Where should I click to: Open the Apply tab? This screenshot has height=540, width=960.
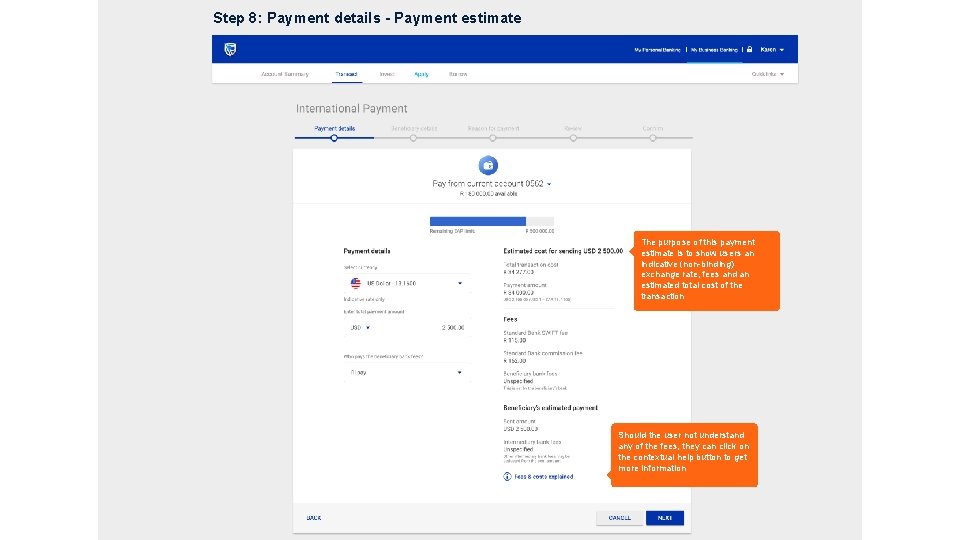coord(421,74)
